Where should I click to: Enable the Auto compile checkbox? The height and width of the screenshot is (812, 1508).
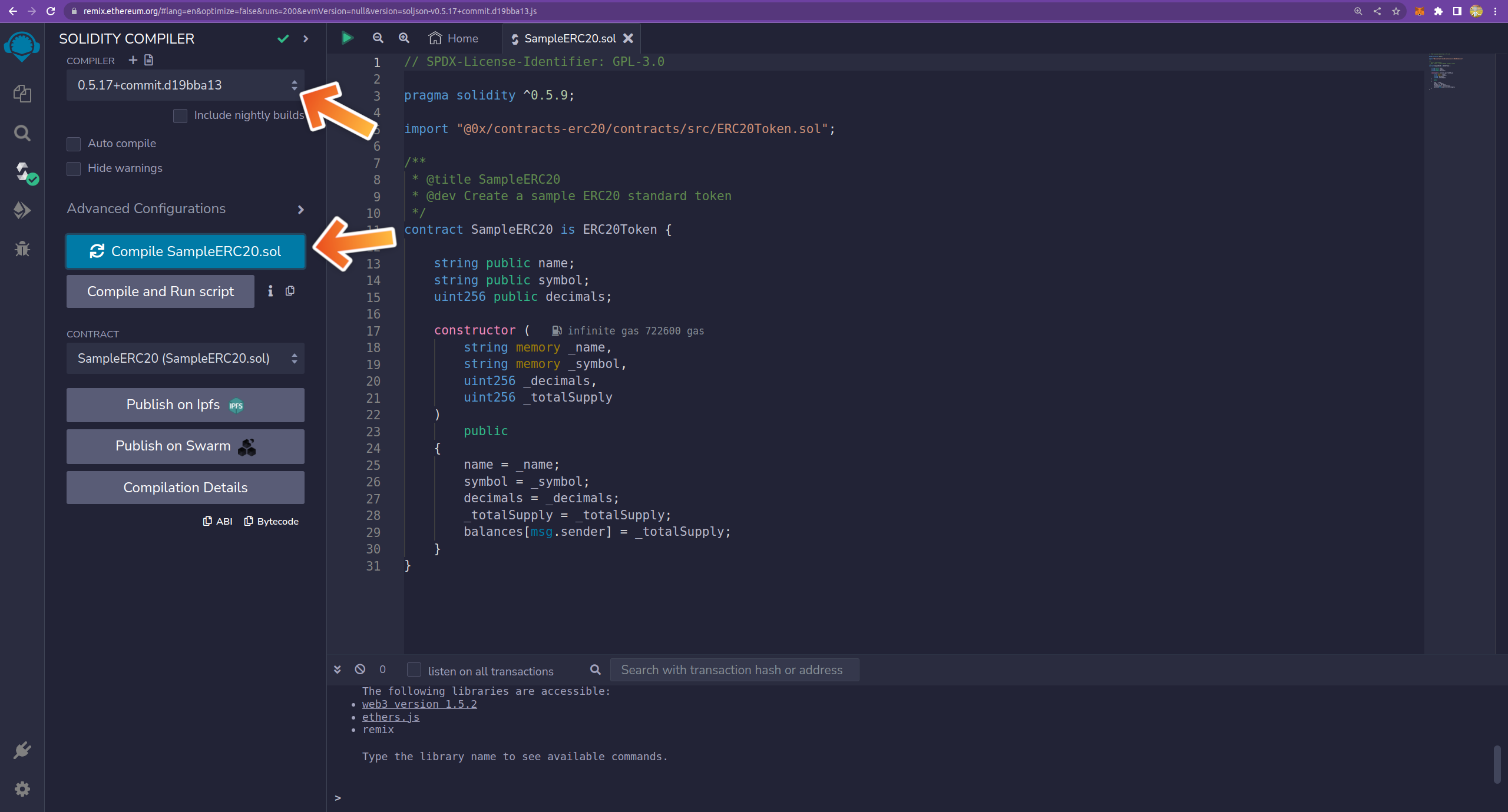point(74,144)
